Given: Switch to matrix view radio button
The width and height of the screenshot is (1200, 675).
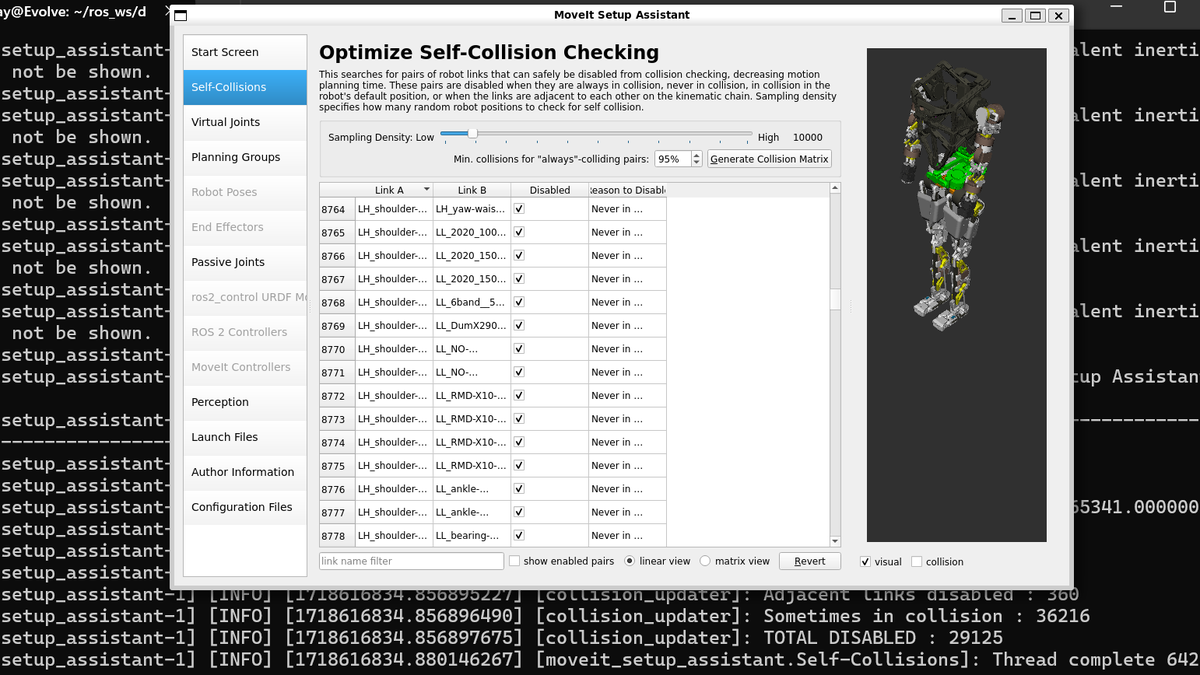Looking at the screenshot, I should [705, 561].
